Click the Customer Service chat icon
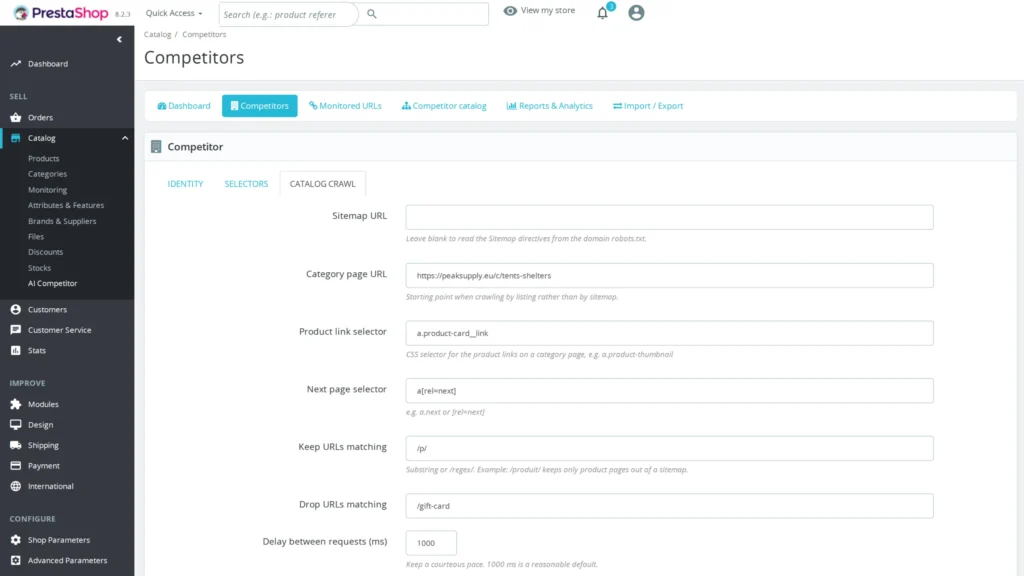 [16, 330]
